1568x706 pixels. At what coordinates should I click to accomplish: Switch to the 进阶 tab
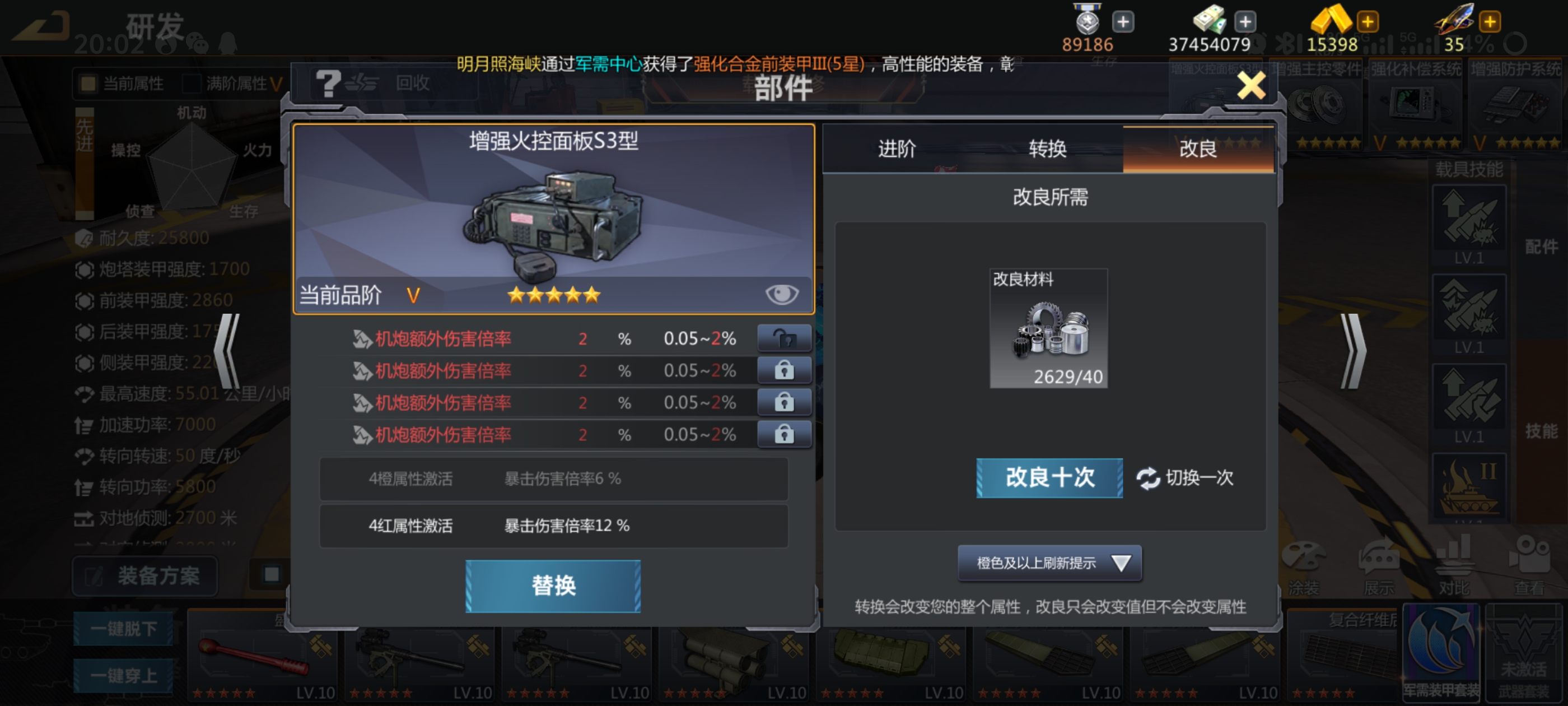[x=897, y=148]
